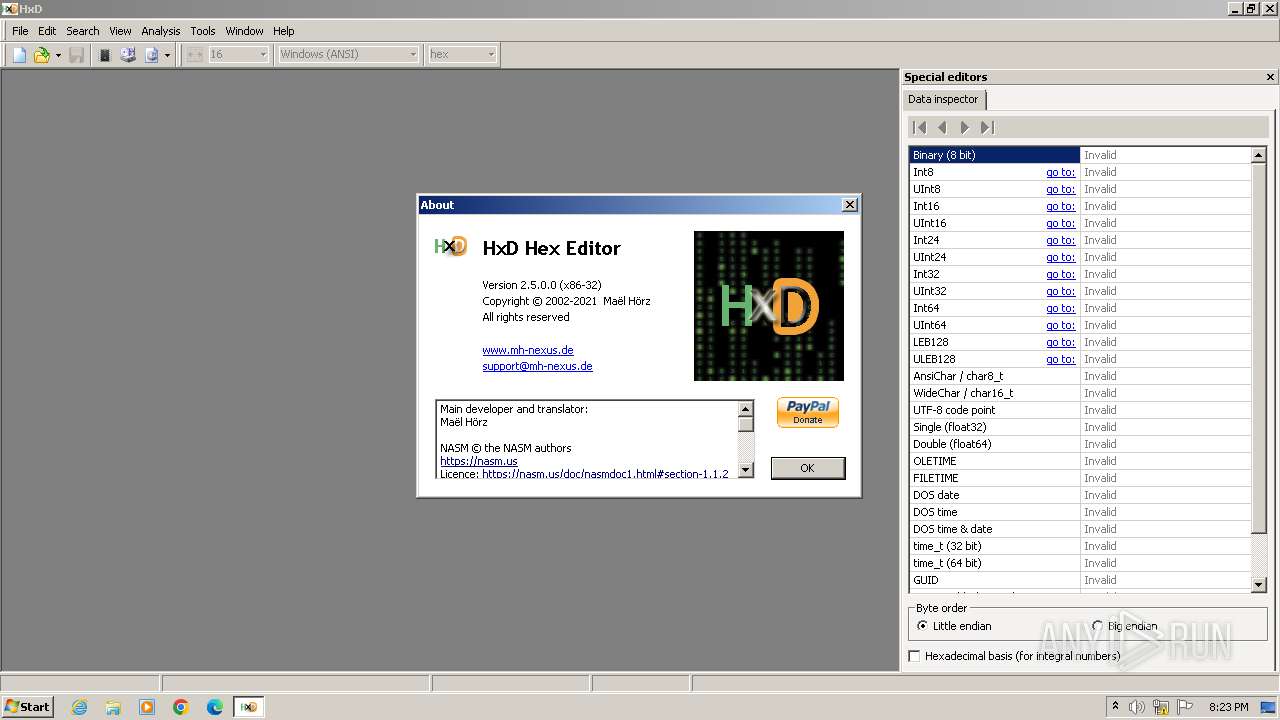Open the Tools menu
This screenshot has height=720, width=1280.
[x=203, y=31]
